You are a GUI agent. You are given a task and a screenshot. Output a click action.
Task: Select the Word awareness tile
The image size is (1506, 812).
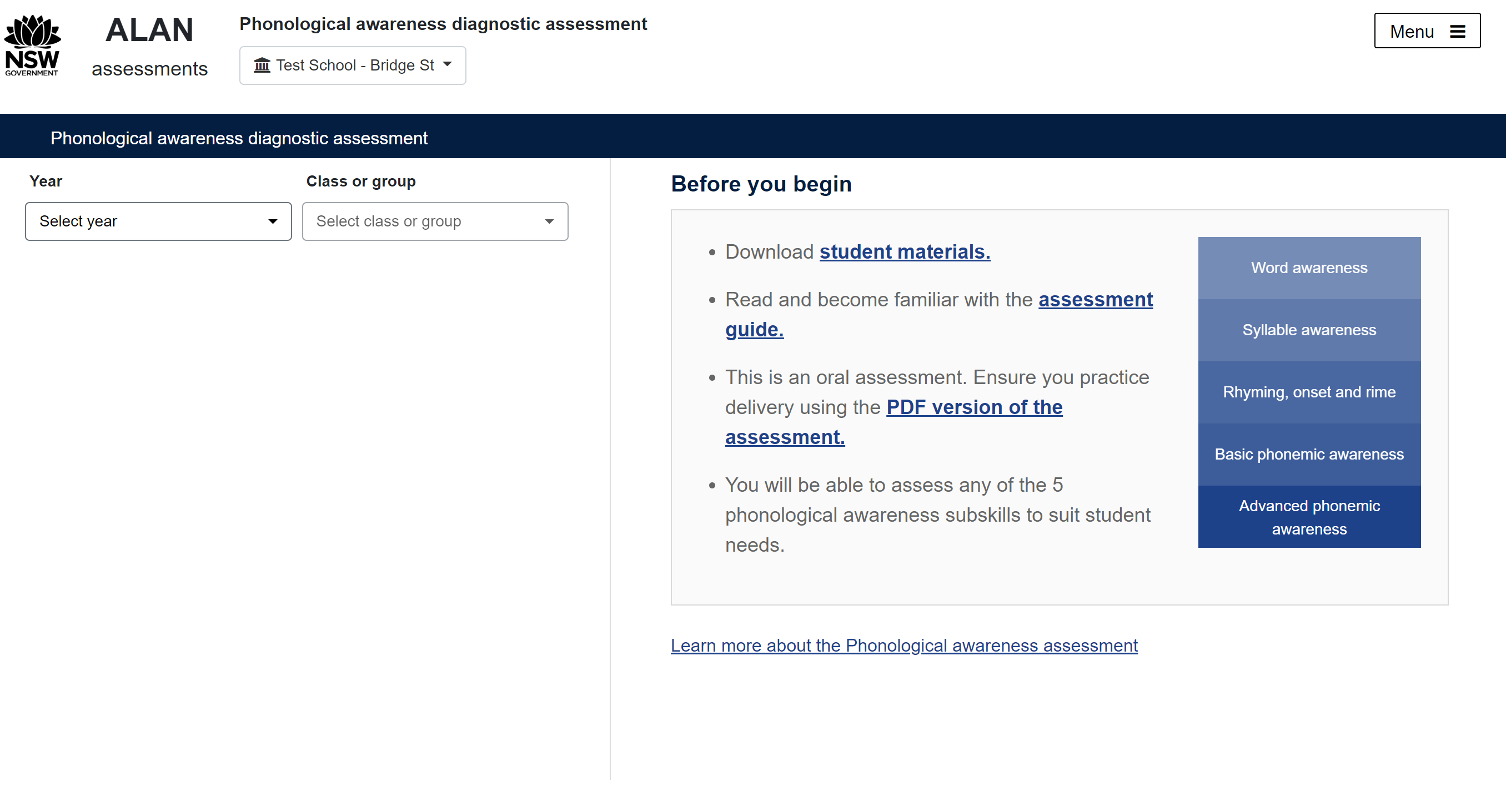tap(1309, 268)
